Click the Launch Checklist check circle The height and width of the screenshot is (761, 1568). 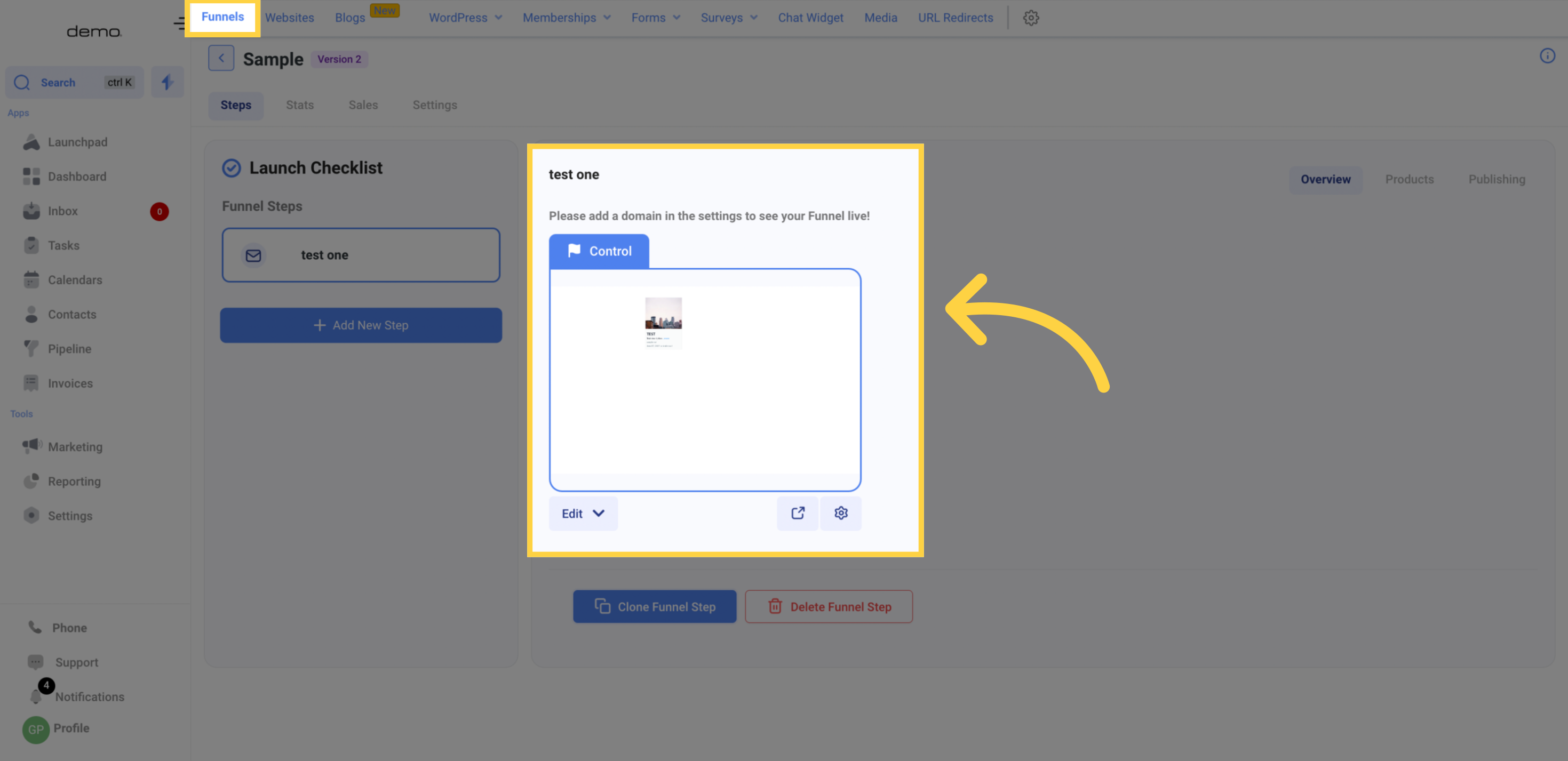[x=232, y=168]
